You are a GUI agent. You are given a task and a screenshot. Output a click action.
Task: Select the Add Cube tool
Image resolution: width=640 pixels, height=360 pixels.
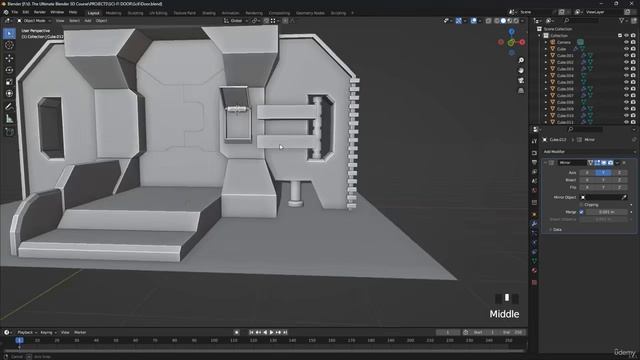tap(9, 132)
